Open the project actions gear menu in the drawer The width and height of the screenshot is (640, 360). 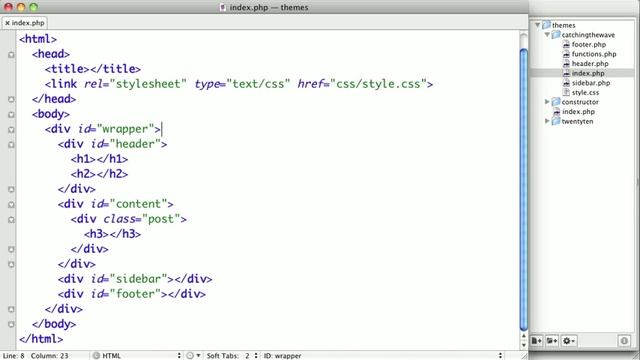coord(569,340)
